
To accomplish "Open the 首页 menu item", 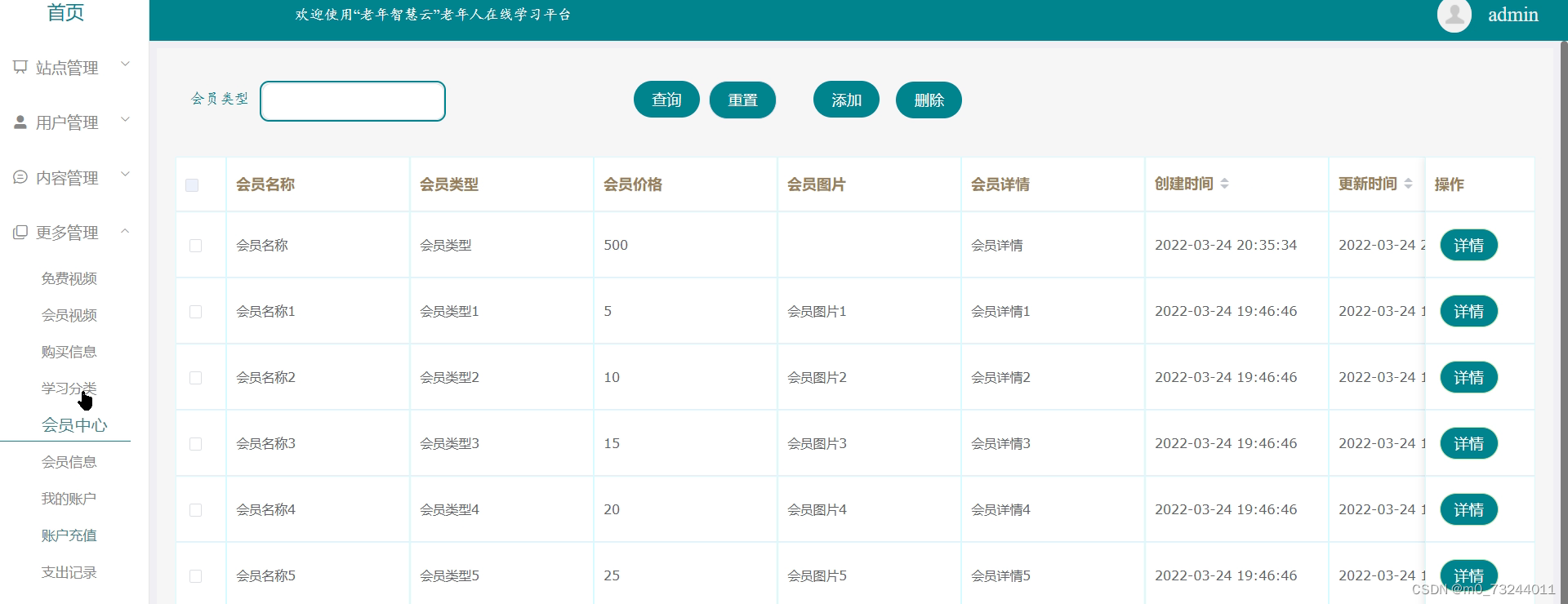I will 65,12.
